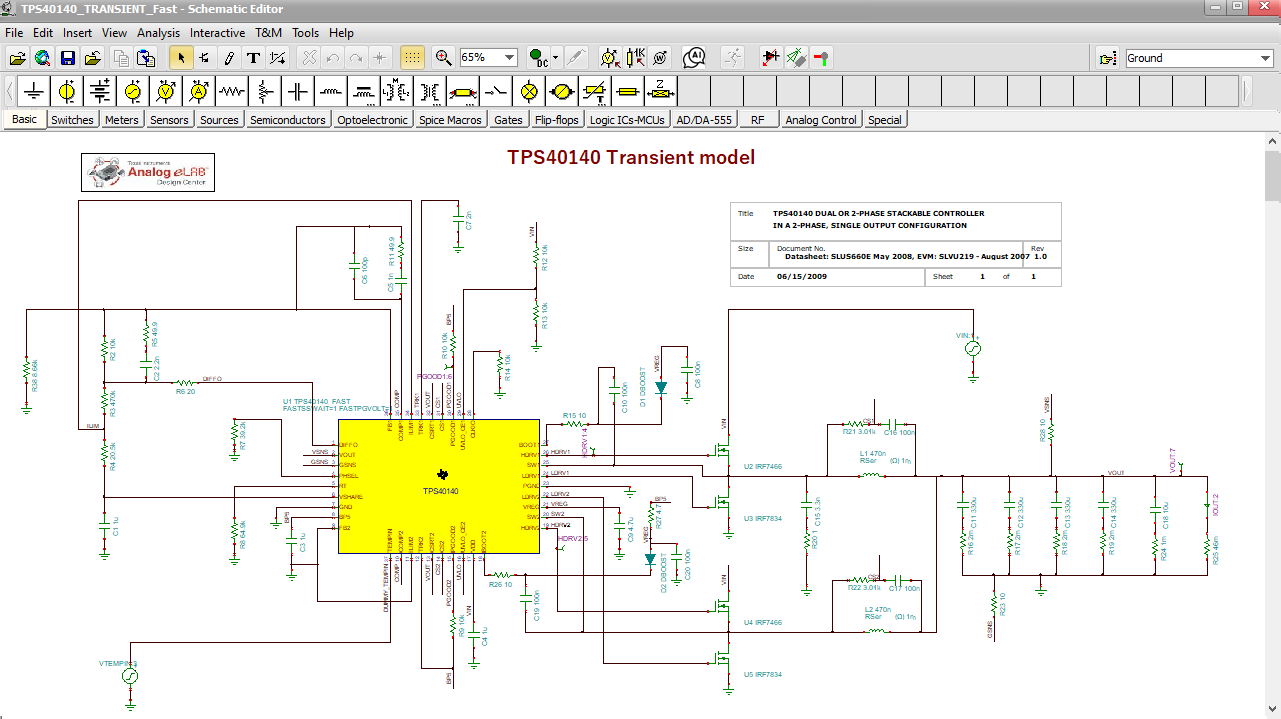Enable the arrow selection pointer mode
This screenshot has width=1281, height=719.
pyautogui.click(x=181, y=58)
